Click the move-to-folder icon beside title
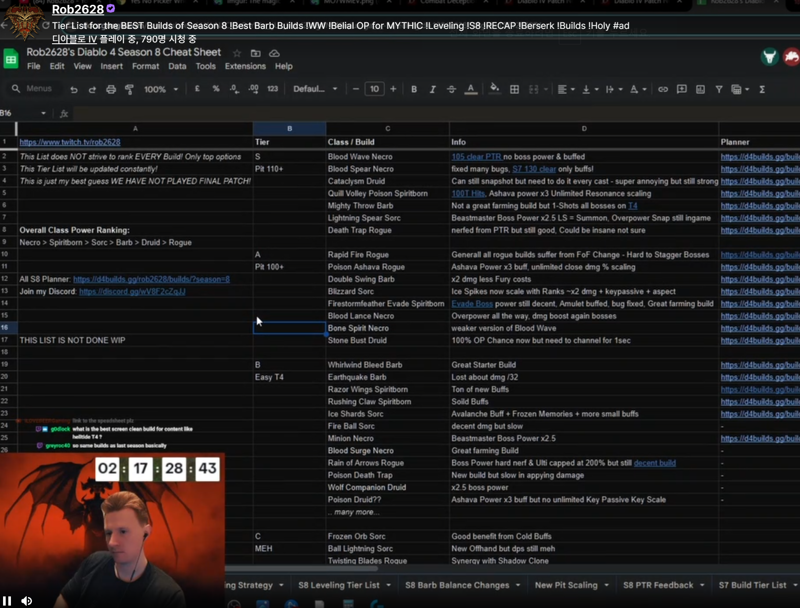800x608 pixels. click(x=256, y=53)
